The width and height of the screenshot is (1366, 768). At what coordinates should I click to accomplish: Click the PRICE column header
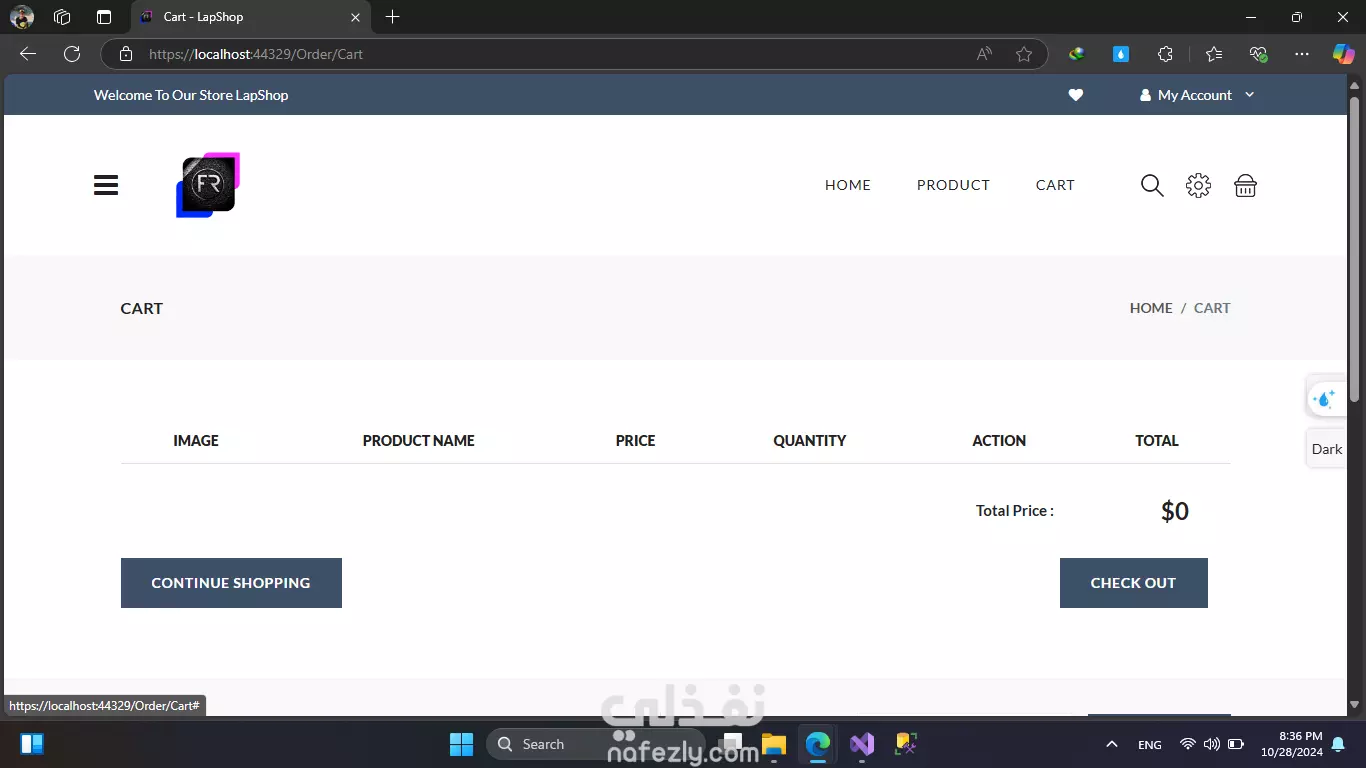pyautogui.click(x=636, y=441)
